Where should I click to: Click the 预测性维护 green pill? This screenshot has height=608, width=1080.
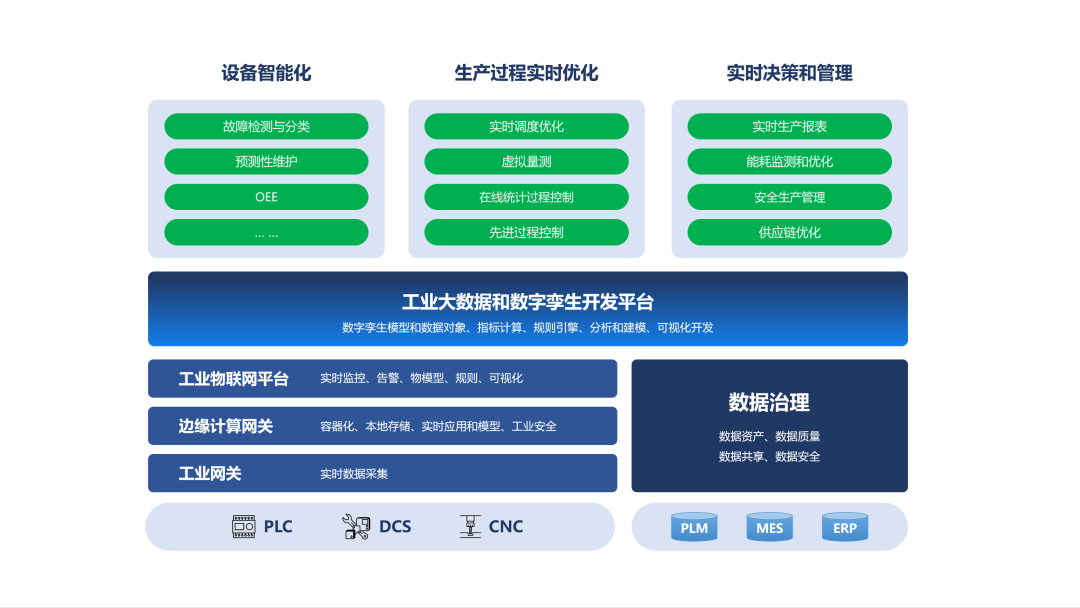(x=267, y=162)
